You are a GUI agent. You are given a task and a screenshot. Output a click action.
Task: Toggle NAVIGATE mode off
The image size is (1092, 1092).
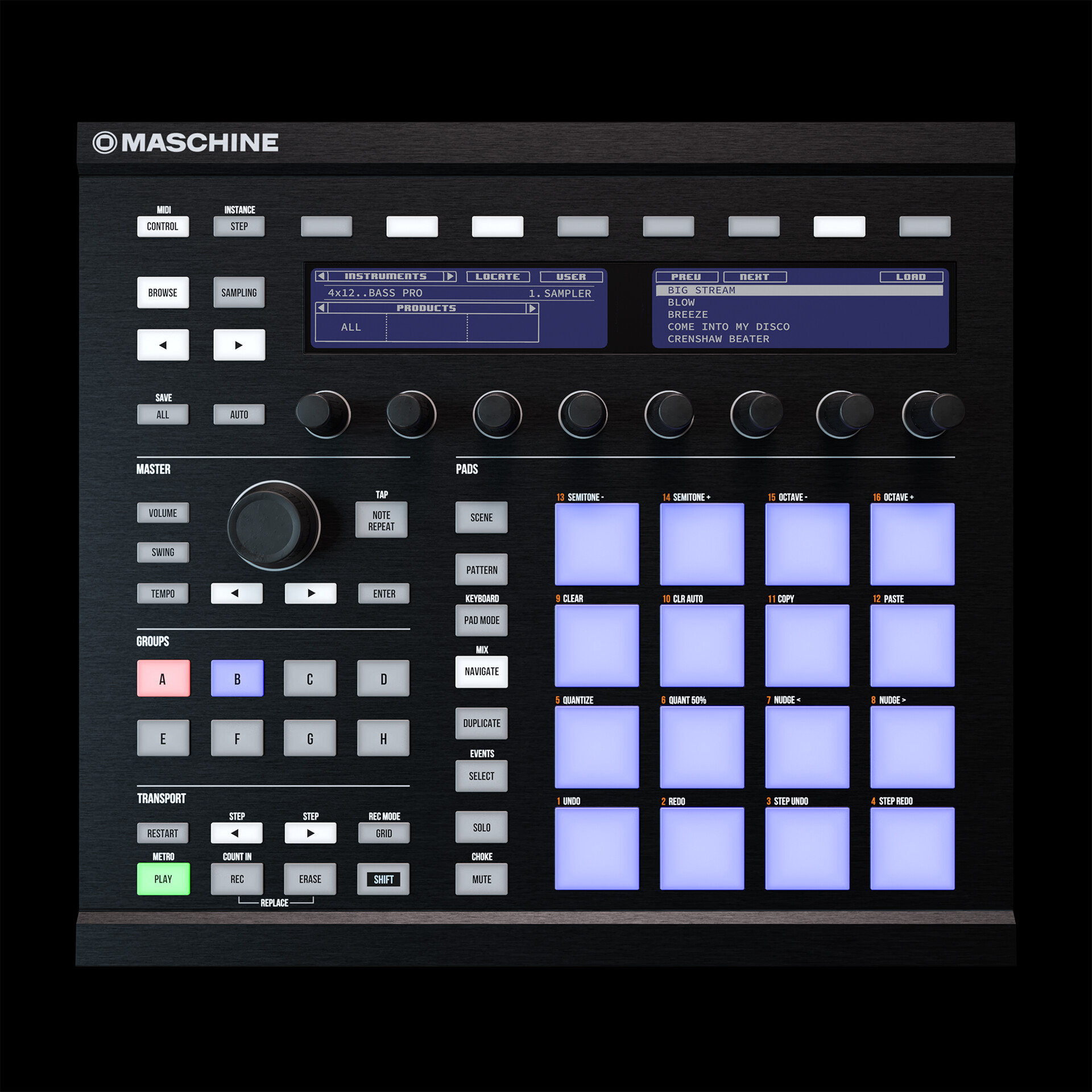pos(481,671)
